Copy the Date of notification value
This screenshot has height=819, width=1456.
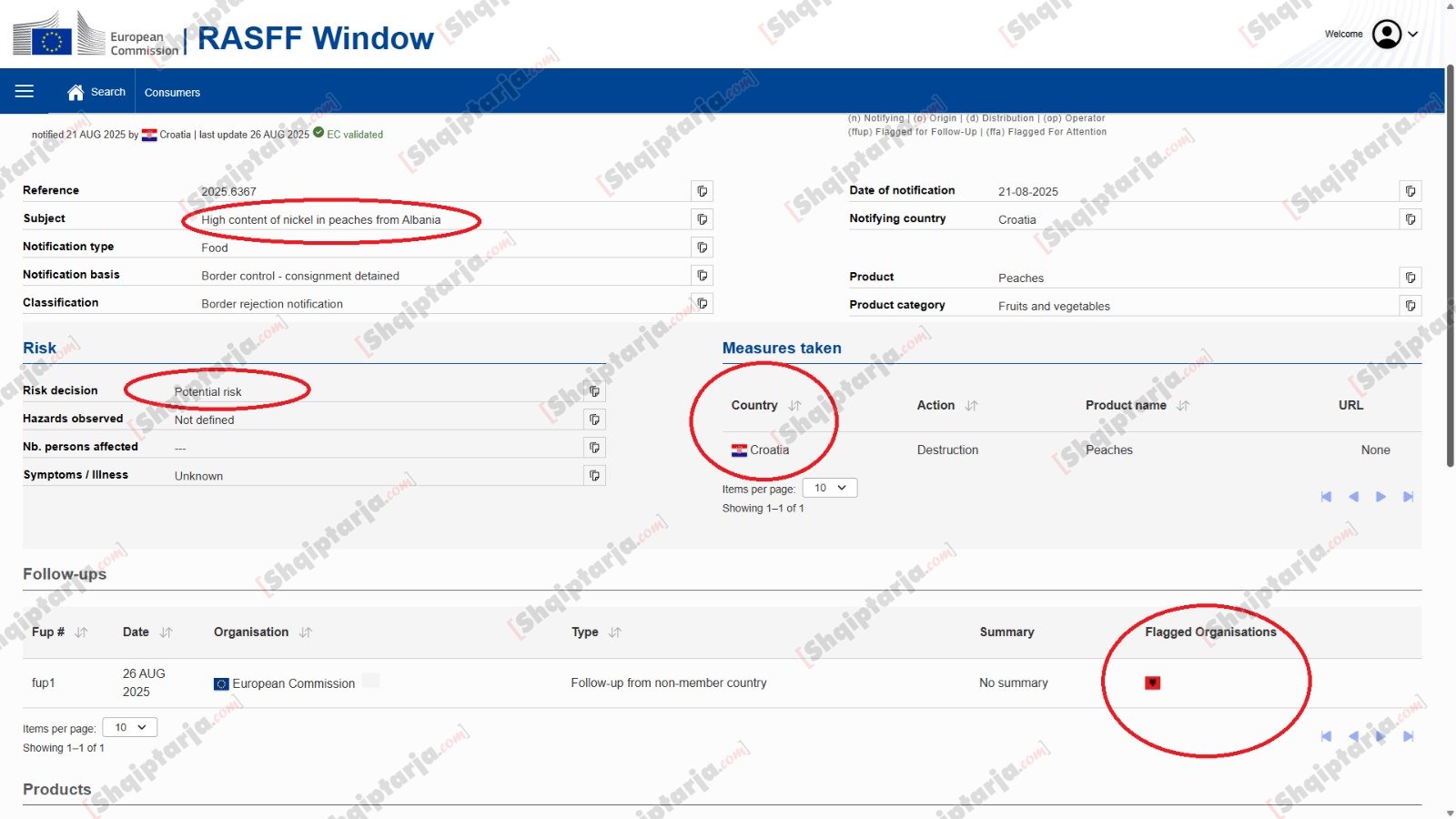(x=1410, y=191)
